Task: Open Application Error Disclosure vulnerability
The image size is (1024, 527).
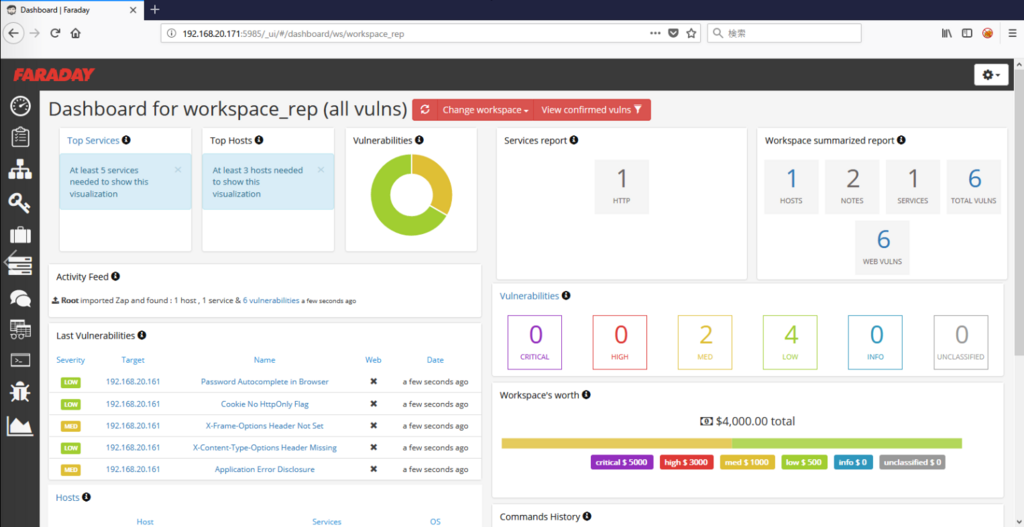Action: click(264, 470)
